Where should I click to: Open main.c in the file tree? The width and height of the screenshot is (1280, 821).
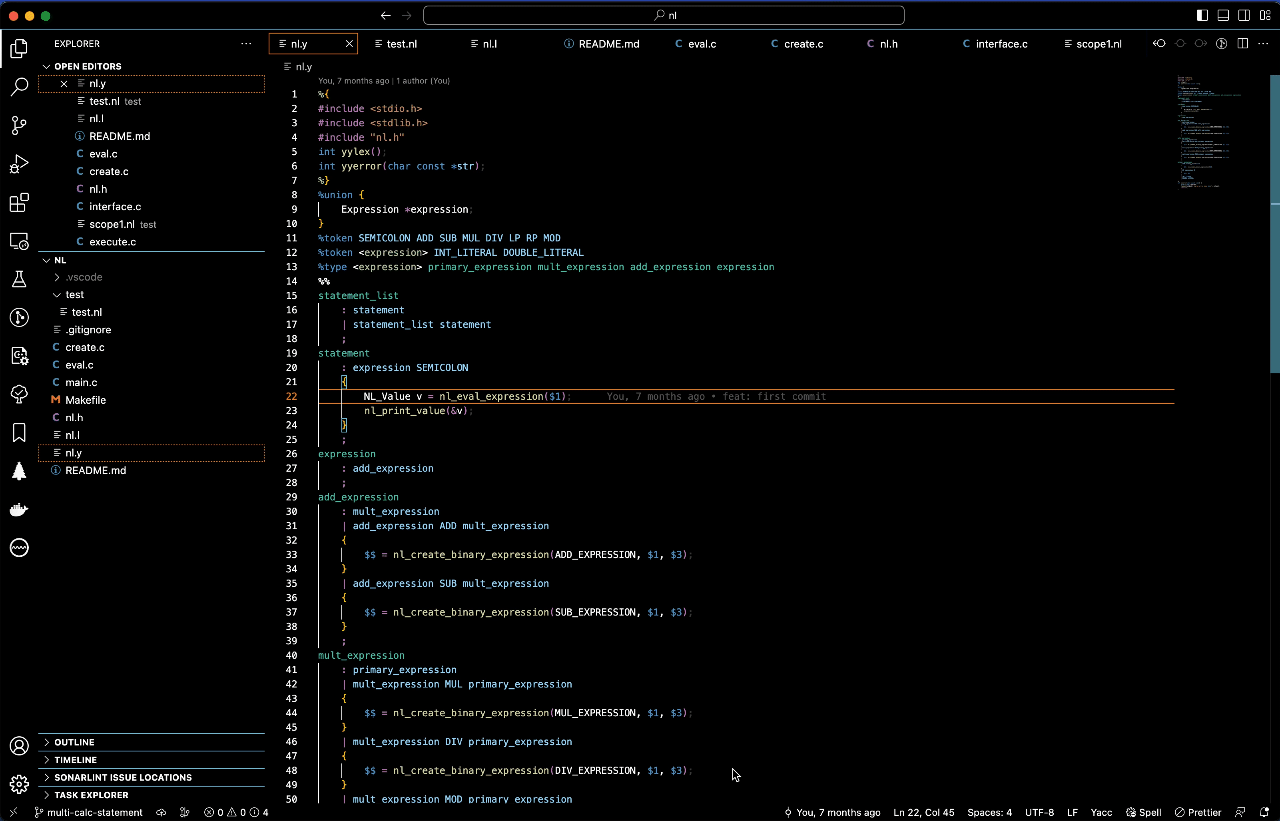coord(152,383)
